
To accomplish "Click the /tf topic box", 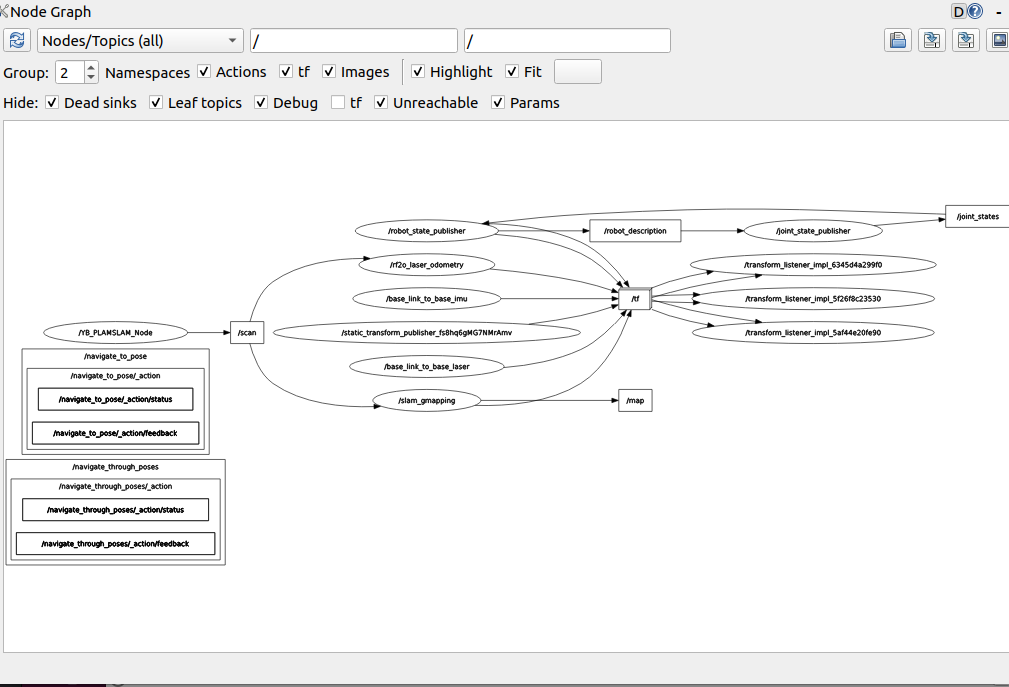I will tap(635, 298).
